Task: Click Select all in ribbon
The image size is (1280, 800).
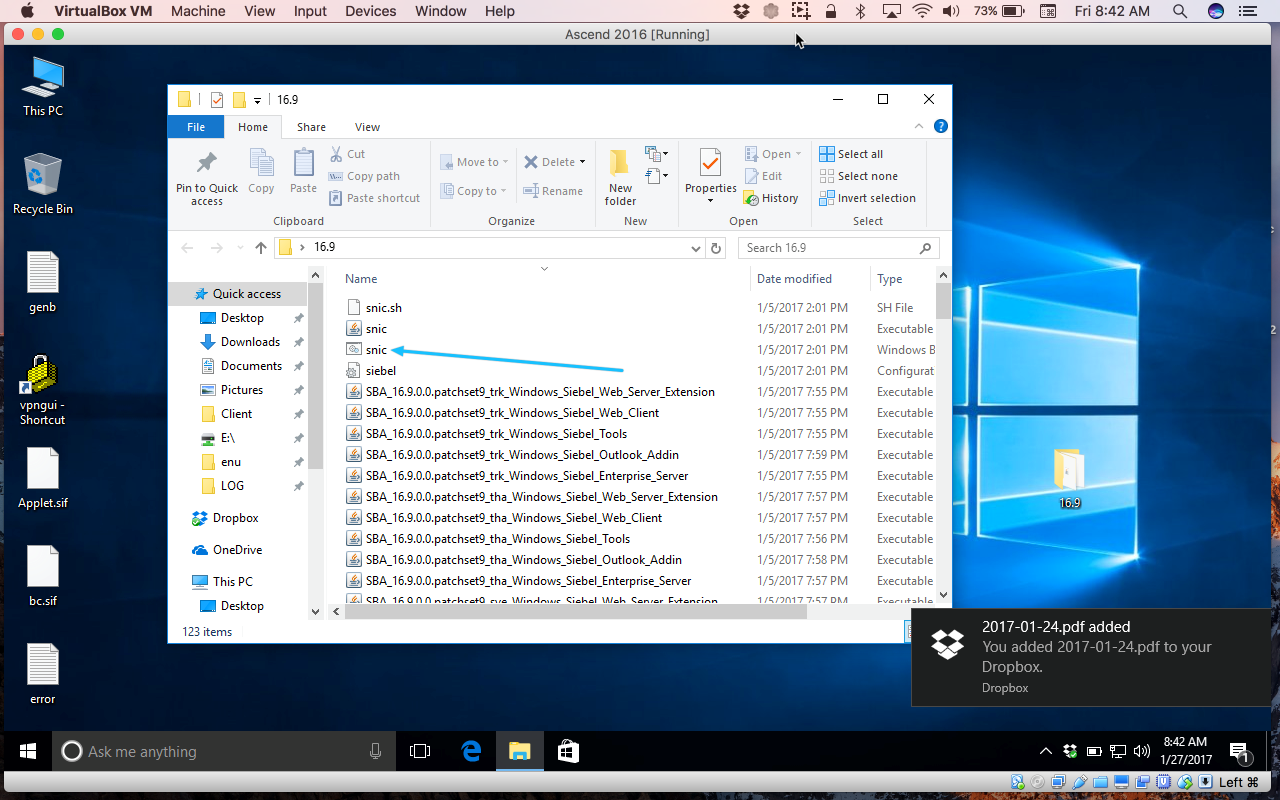Action: 851,154
